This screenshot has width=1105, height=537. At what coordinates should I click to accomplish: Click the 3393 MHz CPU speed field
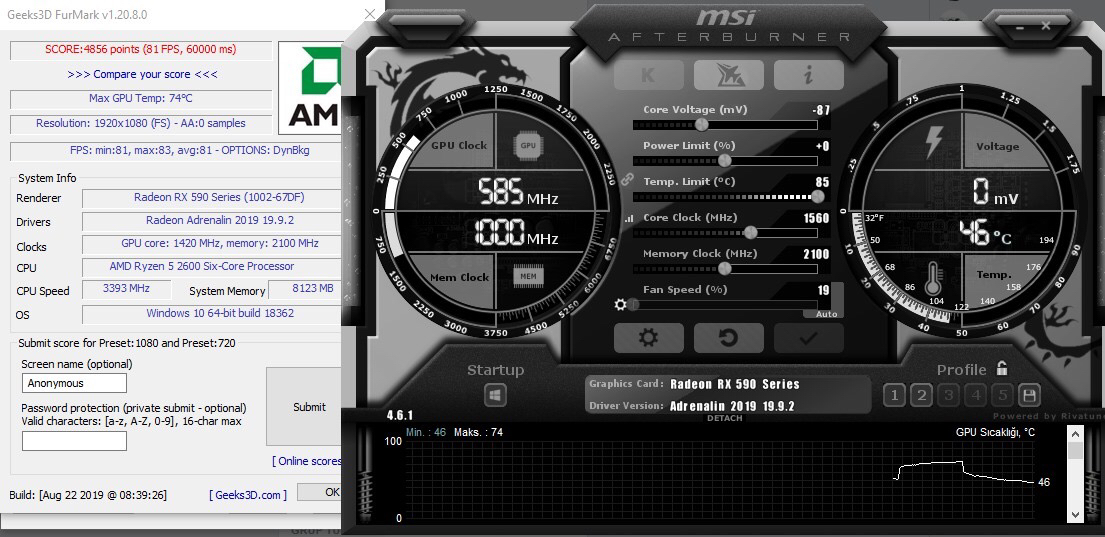(x=127, y=289)
